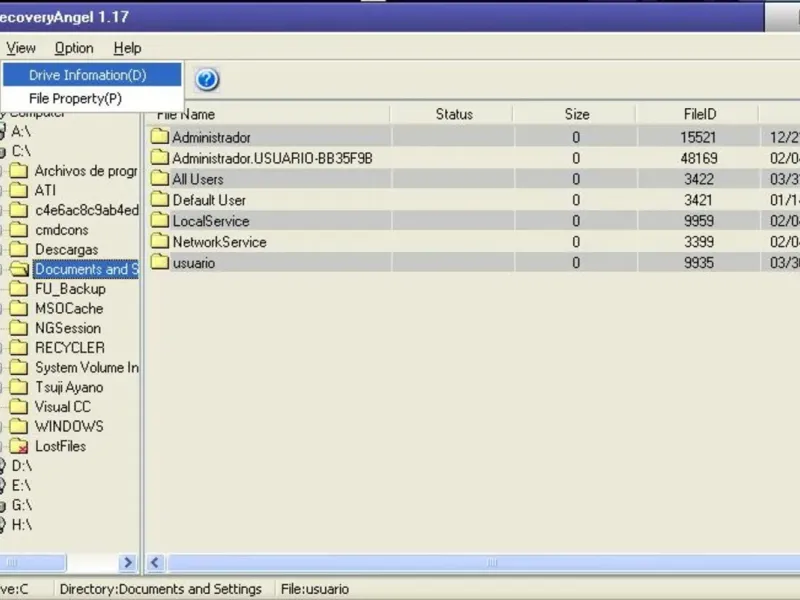Click Descargas folder icon in tree
This screenshot has height=600, width=800.
[x=19, y=249]
